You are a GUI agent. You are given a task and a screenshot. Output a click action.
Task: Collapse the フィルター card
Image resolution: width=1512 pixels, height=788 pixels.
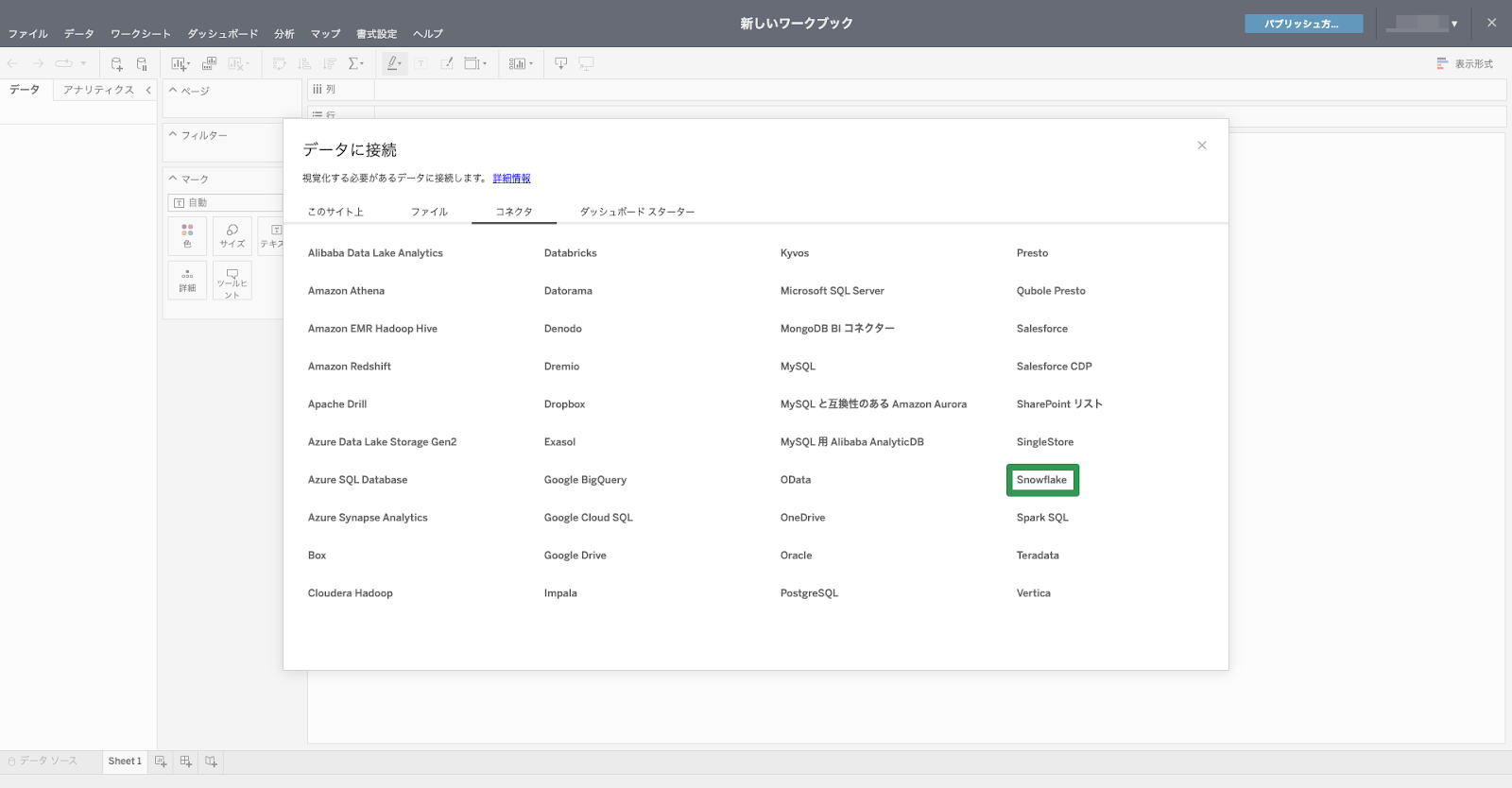click(173, 135)
